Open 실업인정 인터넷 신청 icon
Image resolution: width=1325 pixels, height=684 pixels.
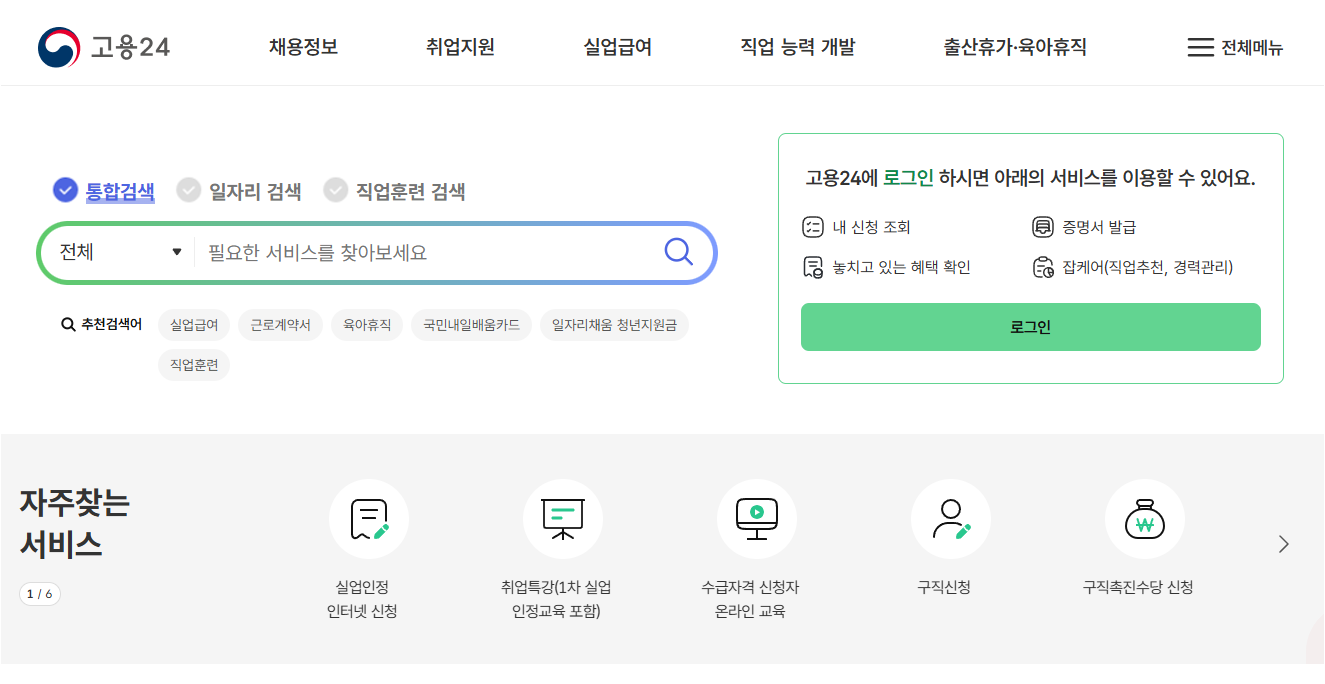pyautogui.click(x=369, y=519)
